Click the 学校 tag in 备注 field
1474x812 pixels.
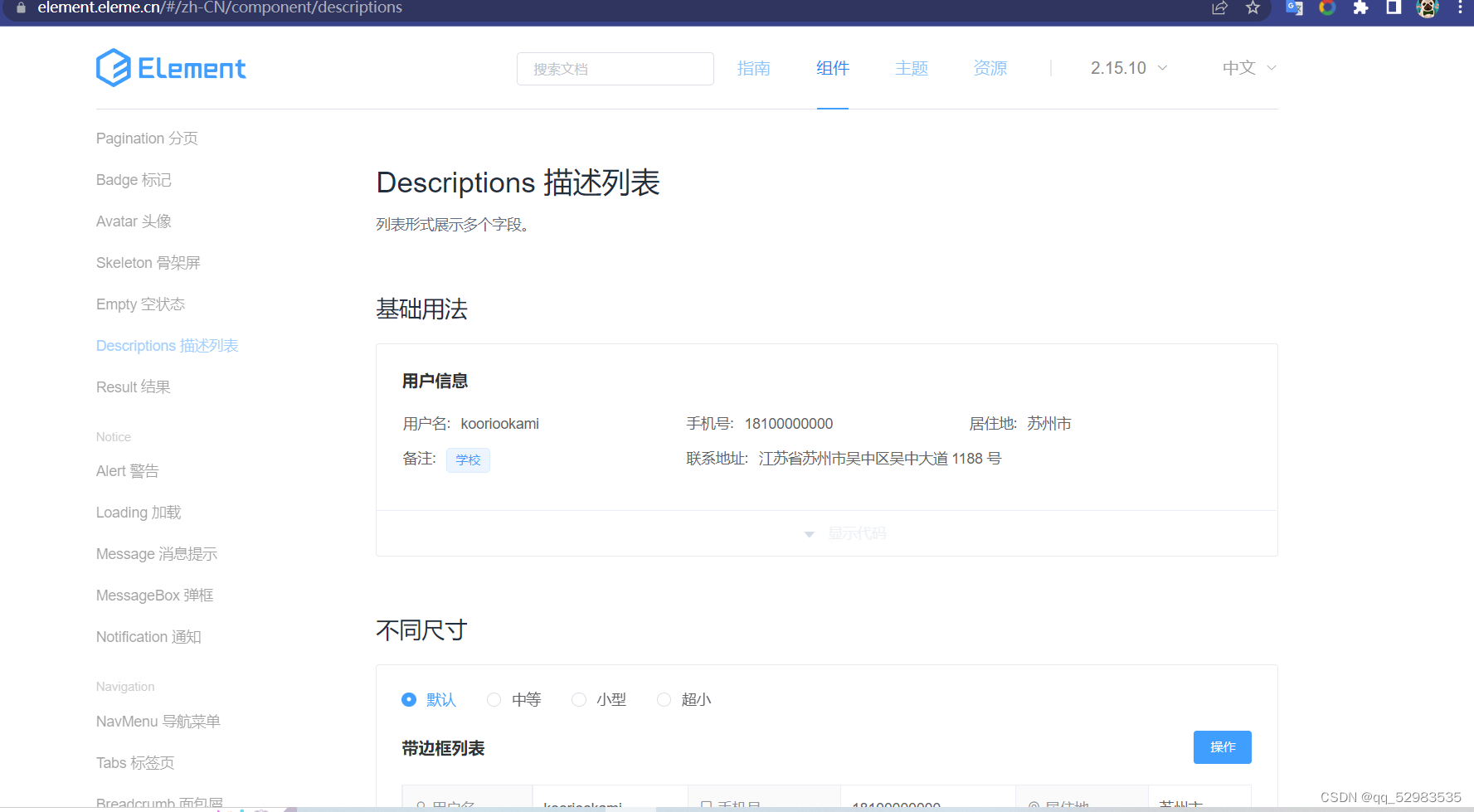click(468, 459)
